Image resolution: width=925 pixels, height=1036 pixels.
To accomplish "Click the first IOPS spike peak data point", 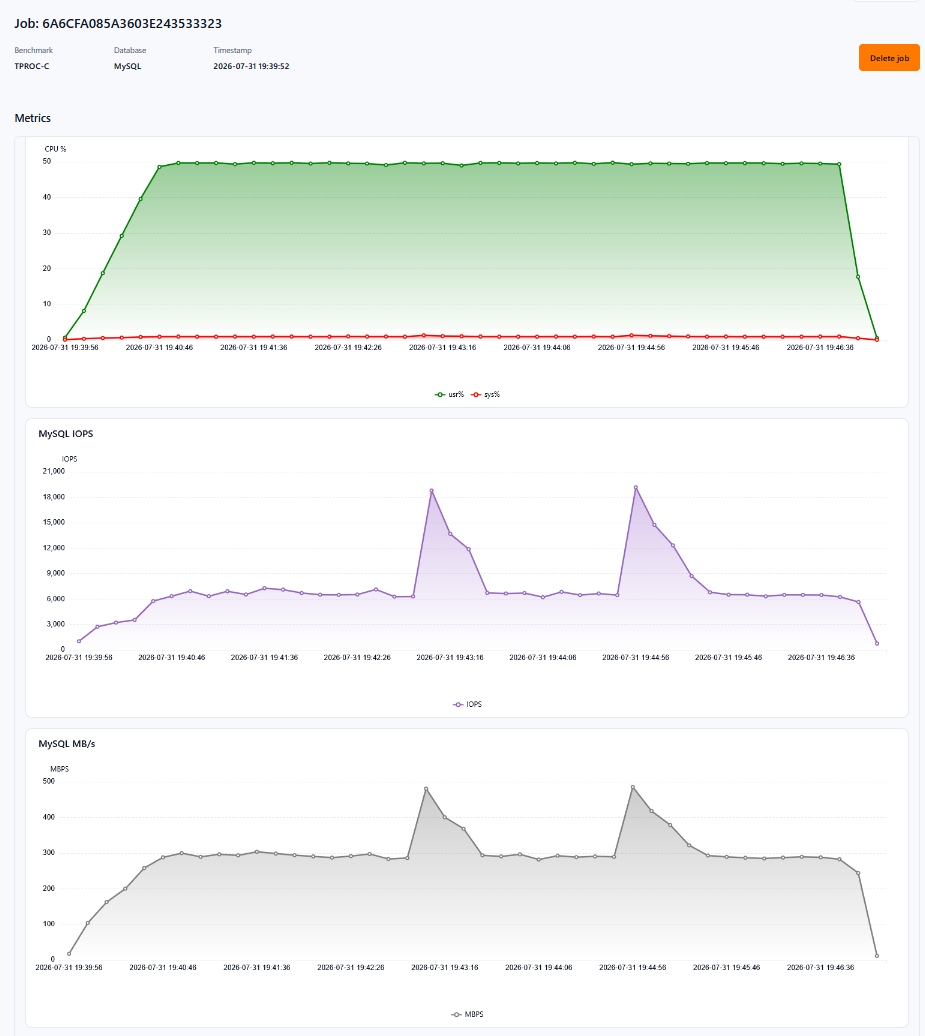I will pos(431,491).
